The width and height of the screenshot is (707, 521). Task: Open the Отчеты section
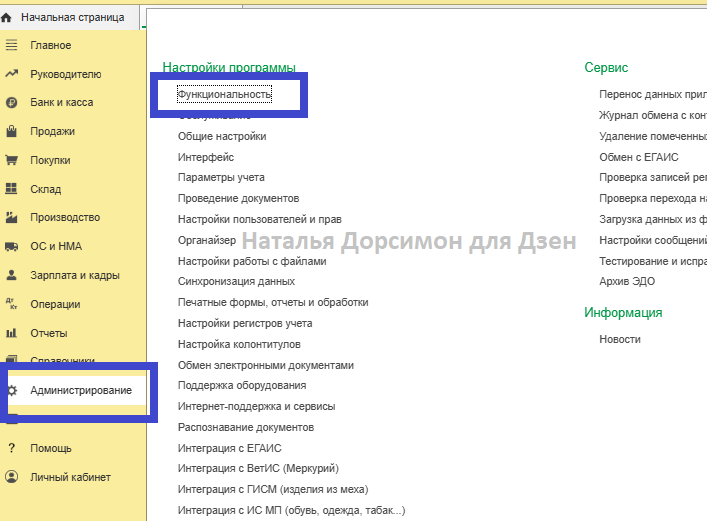click(49, 333)
